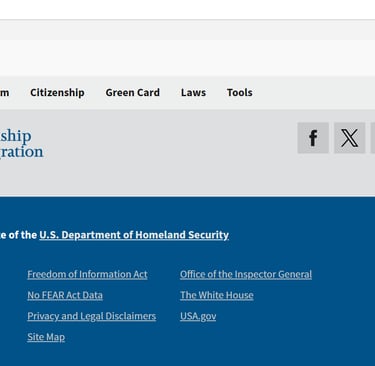This screenshot has width=375, height=366.
Task: Open the Citizenship menu item
Action: 57,92
